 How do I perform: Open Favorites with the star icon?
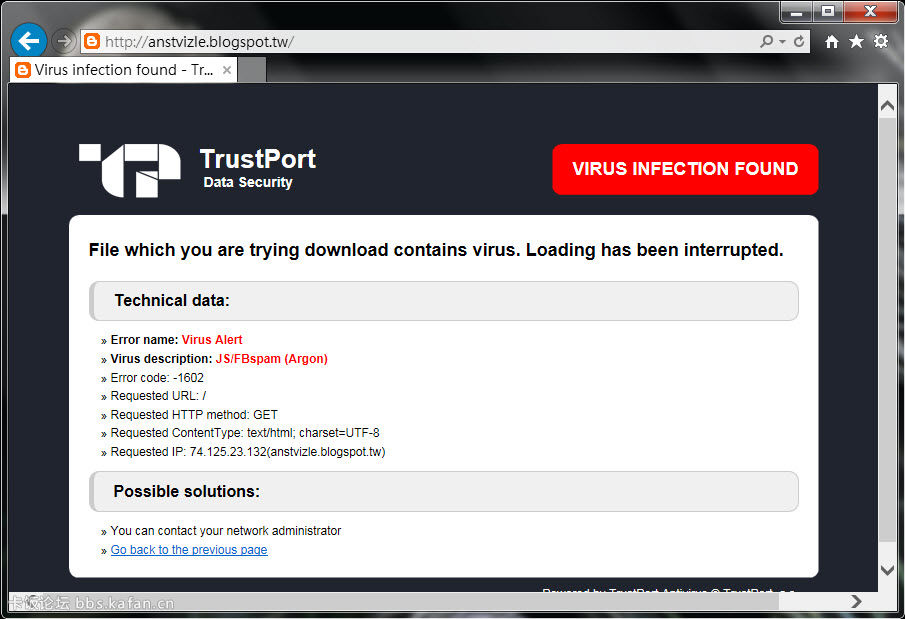tap(857, 41)
